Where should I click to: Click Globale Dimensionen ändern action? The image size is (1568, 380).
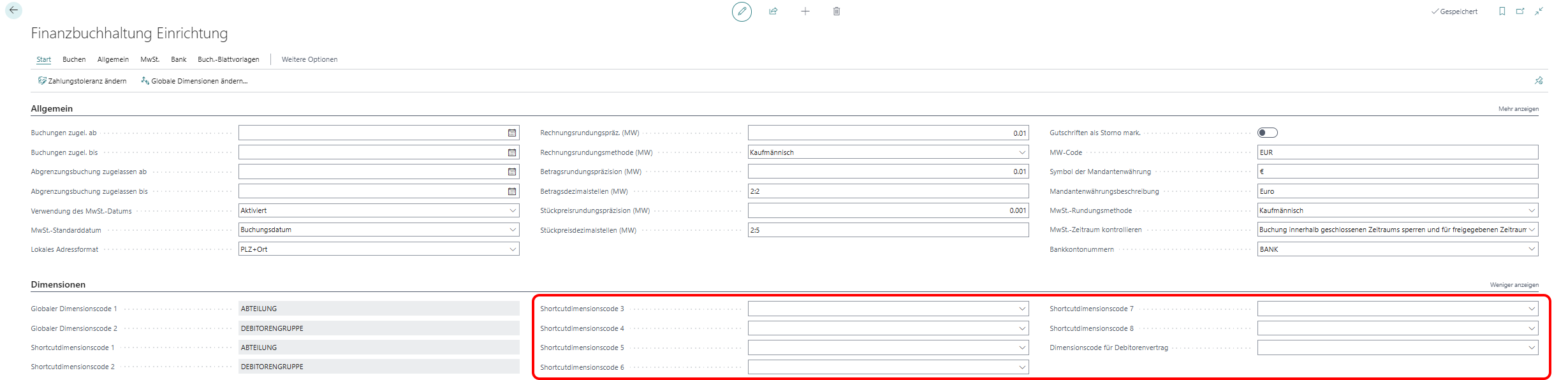[194, 81]
